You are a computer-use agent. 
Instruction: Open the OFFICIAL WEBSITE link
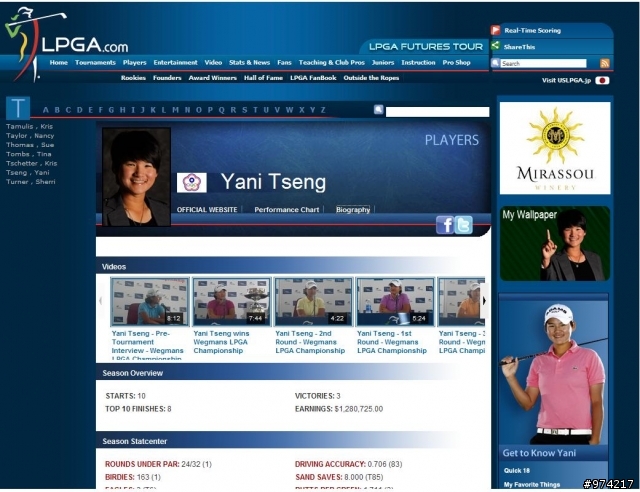[x=207, y=209]
